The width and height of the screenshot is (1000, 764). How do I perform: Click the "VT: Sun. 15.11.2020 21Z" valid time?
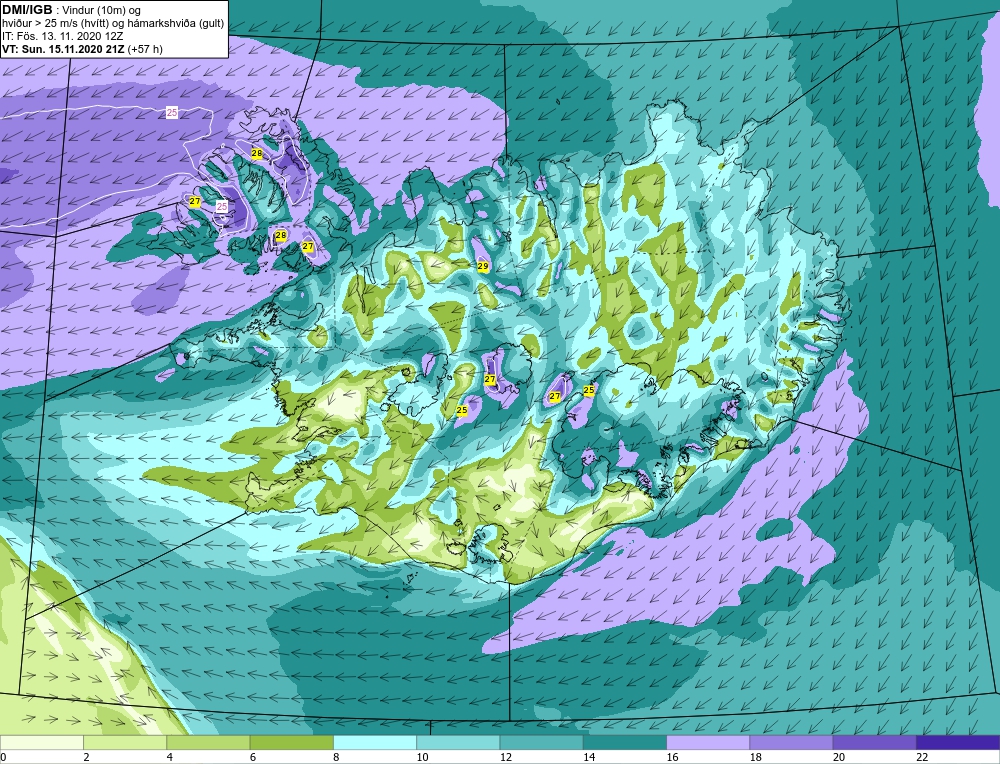pos(64,48)
